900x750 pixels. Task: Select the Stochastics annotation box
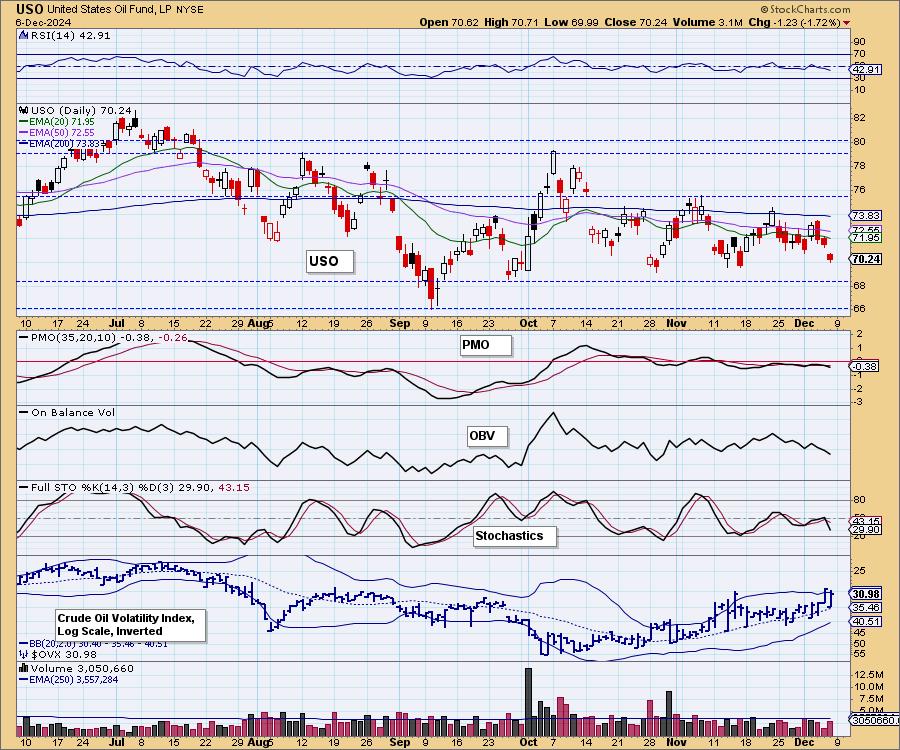pyautogui.click(x=515, y=536)
